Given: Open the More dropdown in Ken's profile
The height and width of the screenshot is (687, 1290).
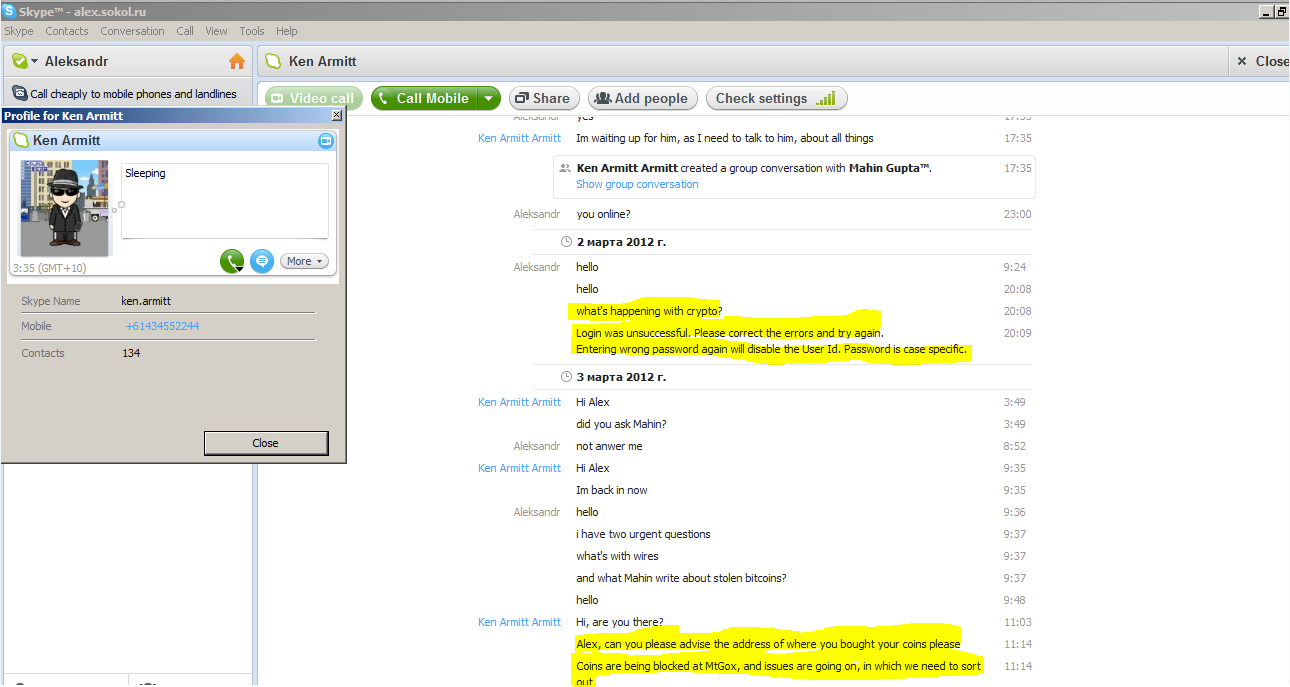Looking at the screenshot, I should (x=304, y=261).
